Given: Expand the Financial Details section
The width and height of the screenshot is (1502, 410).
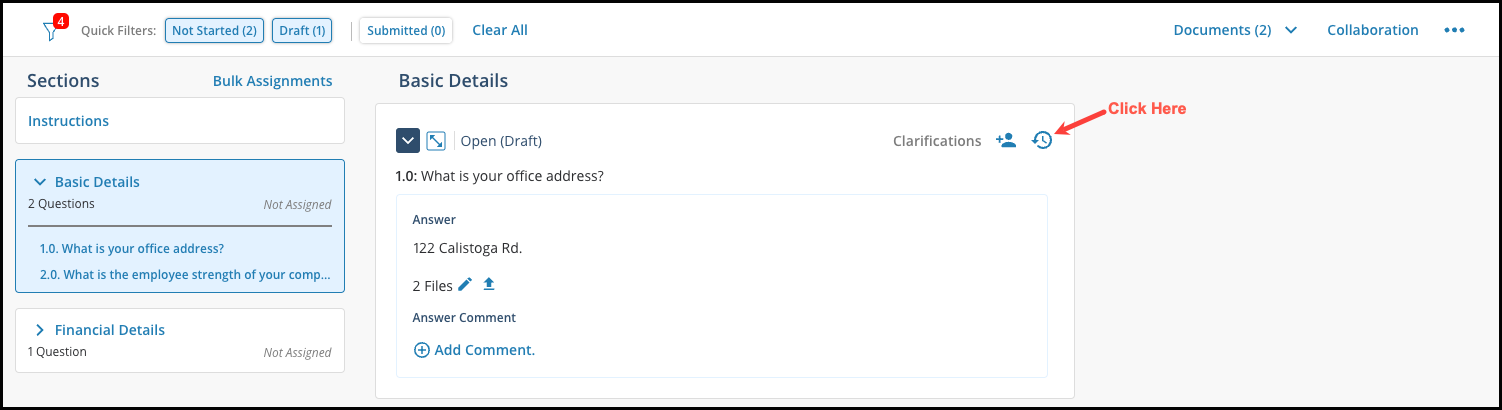Looking at the screenshot, I should click(x=40, y=330).
